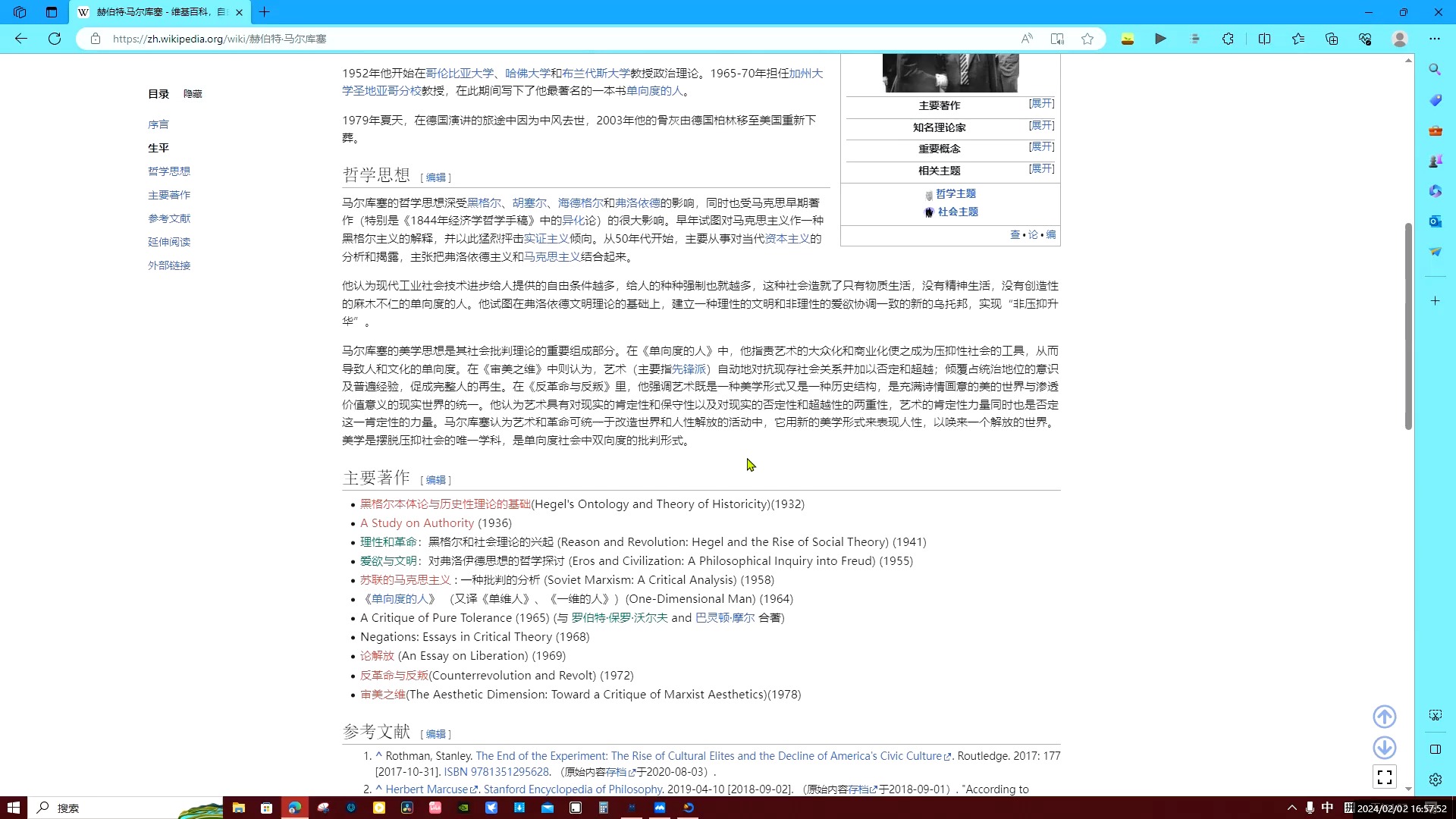Open browser essentials heart icon
The width and height of the screenshot is (1456, 819).
[x=1365, y=39]
